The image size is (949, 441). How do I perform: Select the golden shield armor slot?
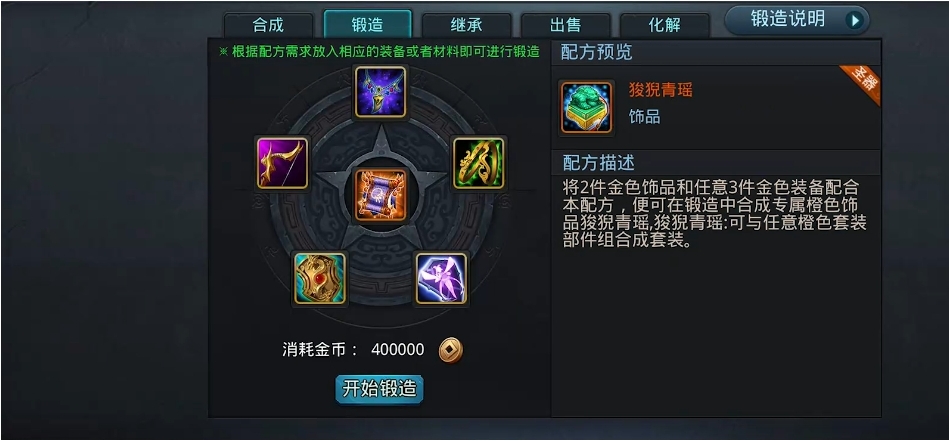pos(320,278)
